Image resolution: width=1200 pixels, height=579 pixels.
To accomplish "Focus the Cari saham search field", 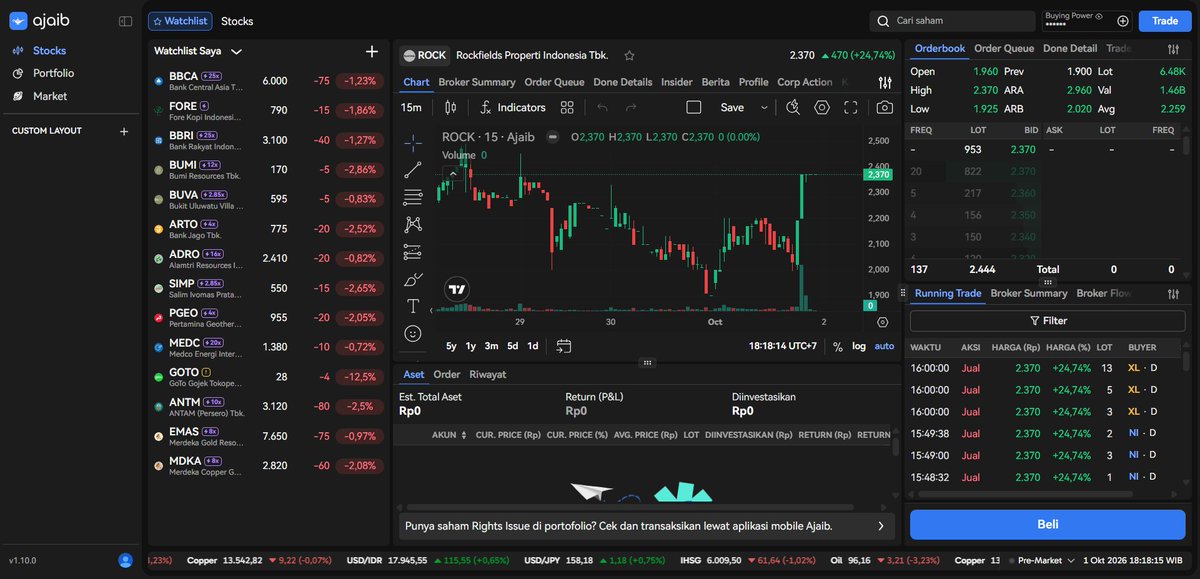I will (952, 21).
